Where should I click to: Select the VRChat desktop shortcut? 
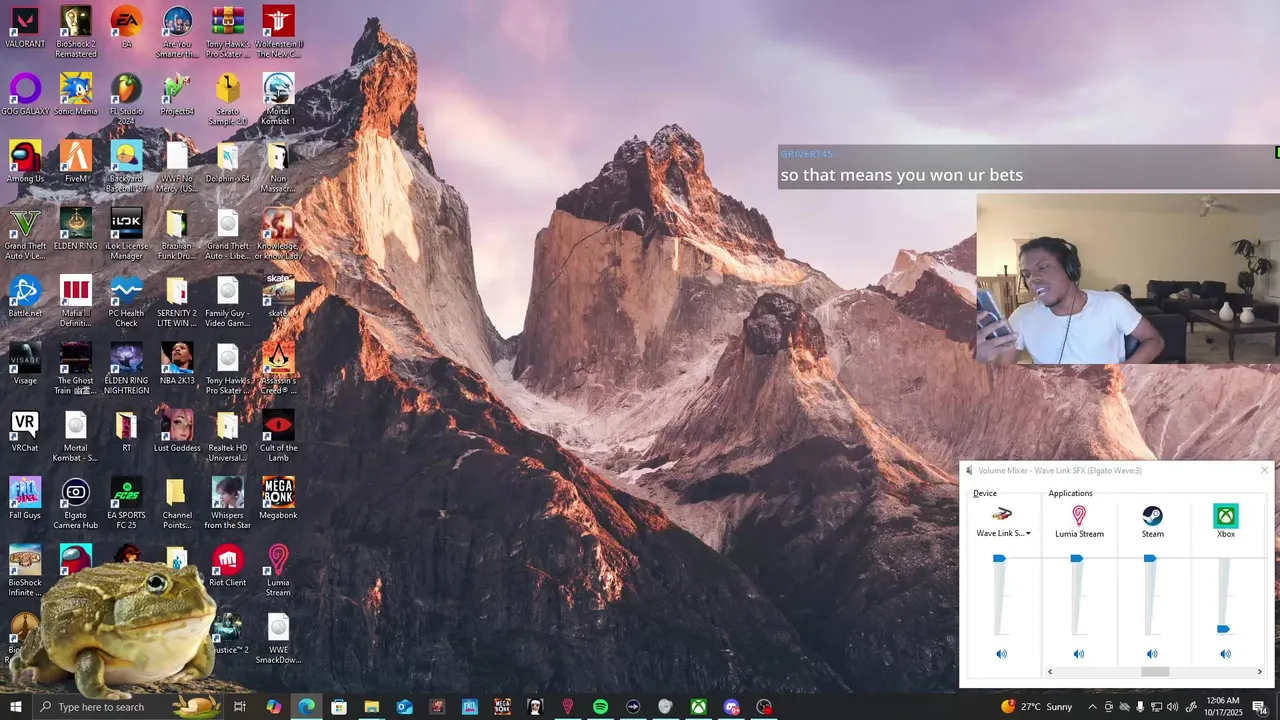[25, 430]
